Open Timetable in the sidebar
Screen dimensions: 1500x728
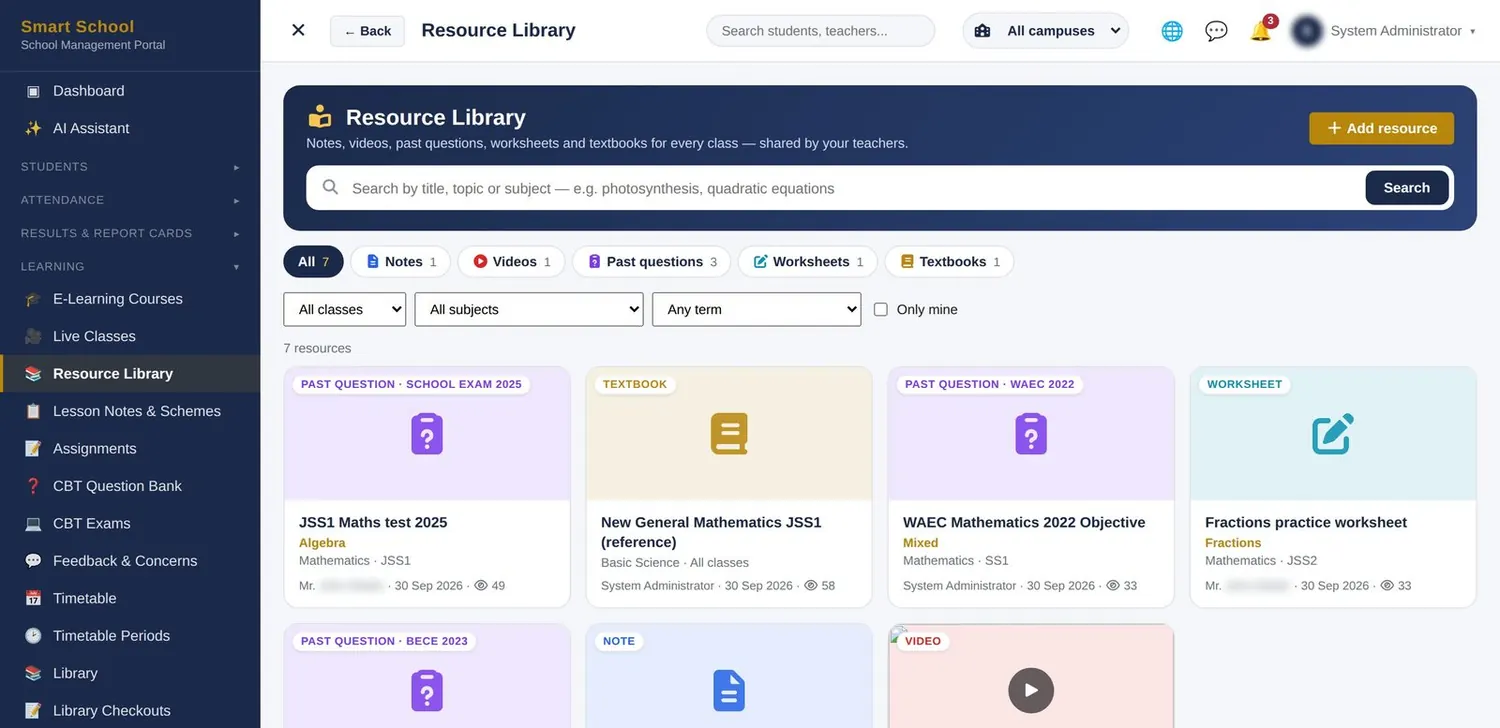(x=130, y=598)
